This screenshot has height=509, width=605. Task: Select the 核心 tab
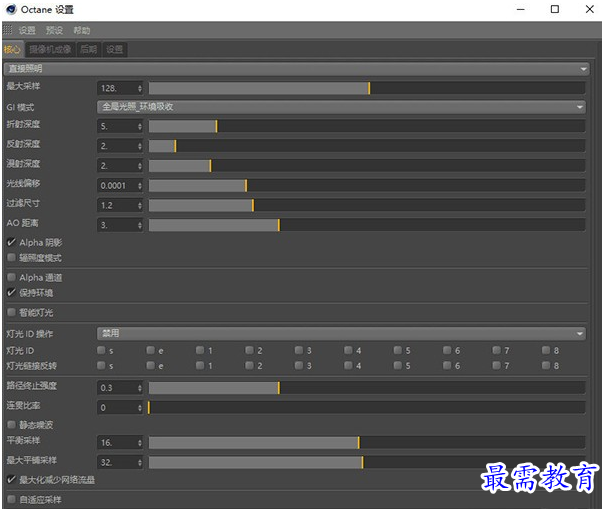point(13,49)
